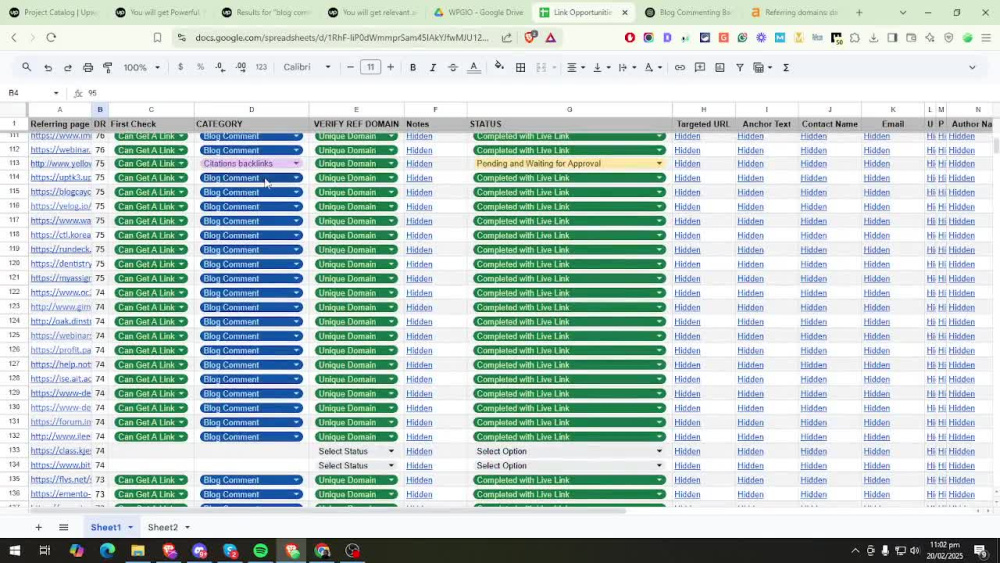Open the Calibri font dropdown

pos(307,67)
